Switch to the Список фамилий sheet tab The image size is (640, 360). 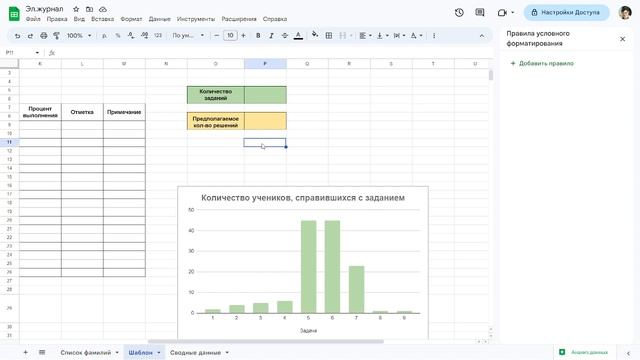click(86, 352)
